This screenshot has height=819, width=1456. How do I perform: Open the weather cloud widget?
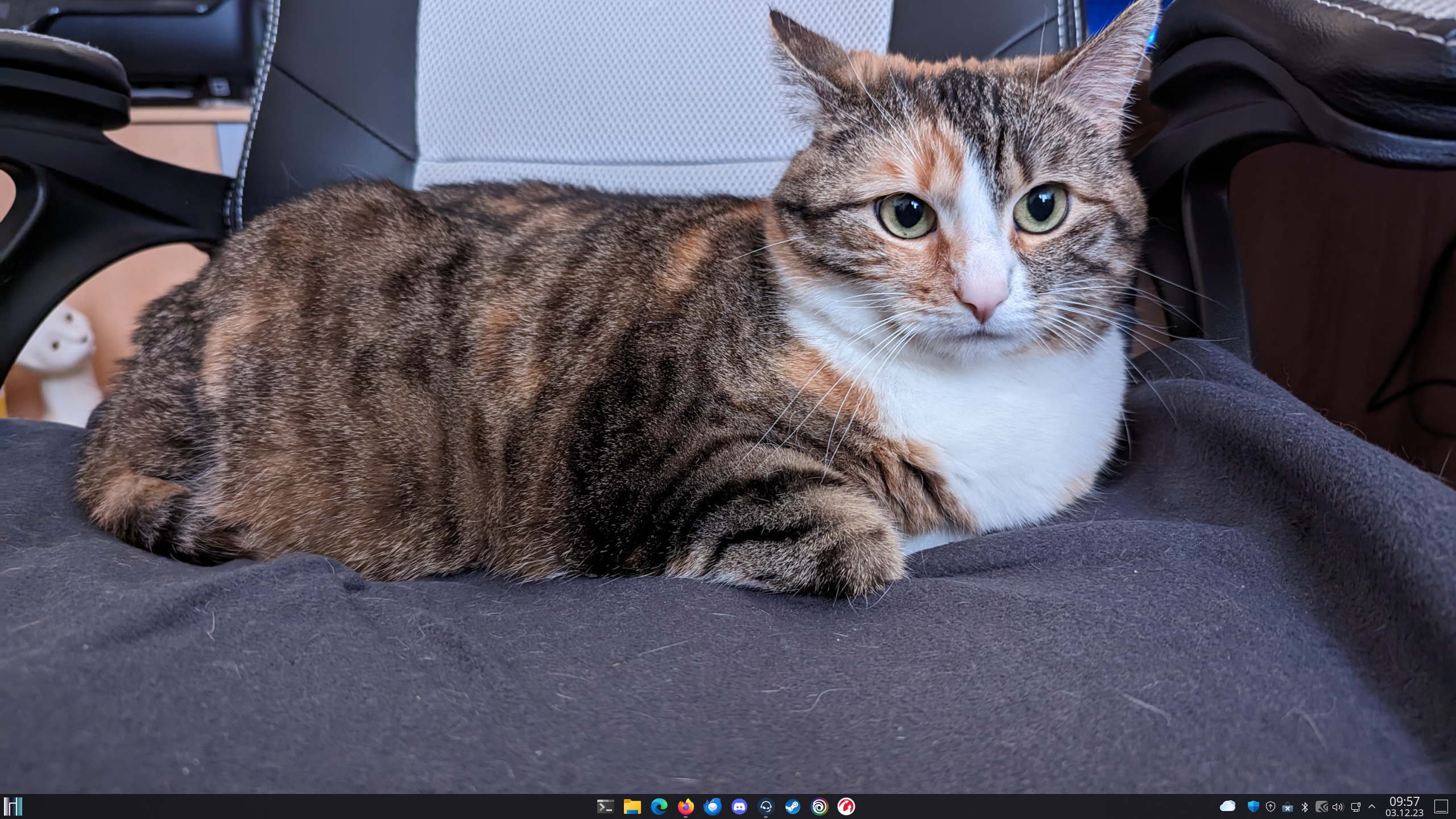tap(1227, 806)
